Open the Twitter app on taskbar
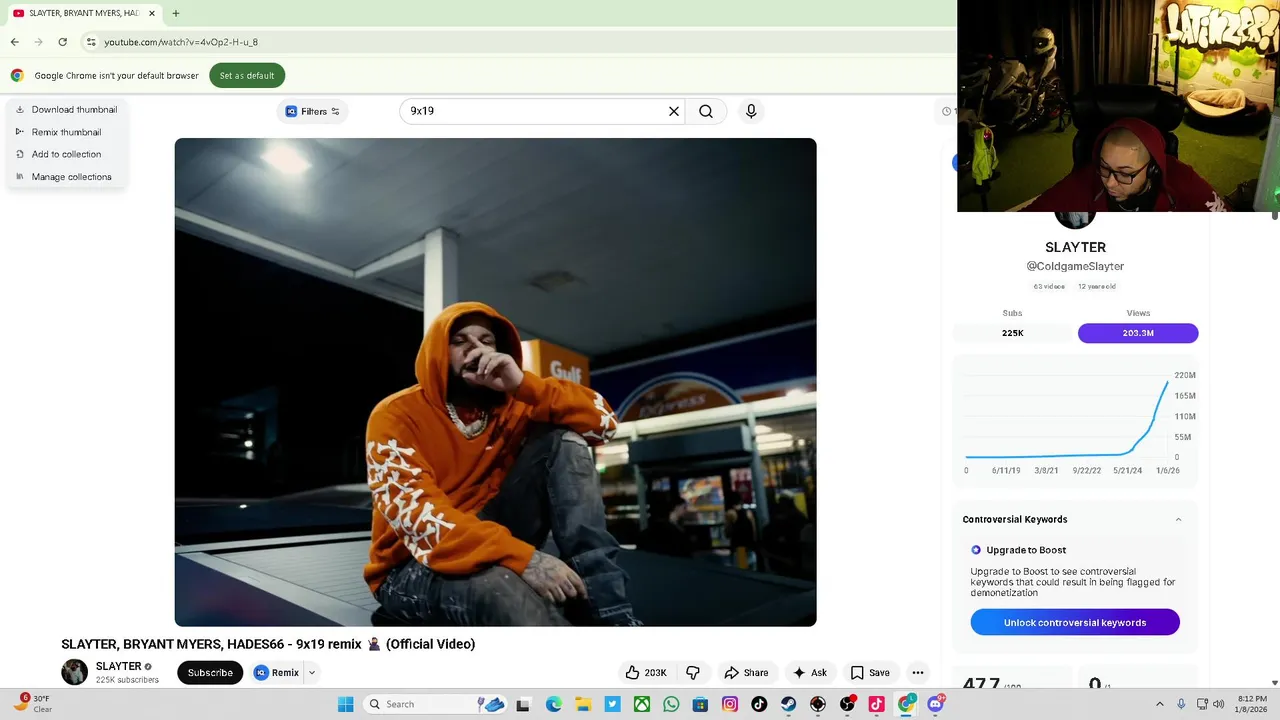Viewport: 1280px width, 720px height. tap(612, 704)
